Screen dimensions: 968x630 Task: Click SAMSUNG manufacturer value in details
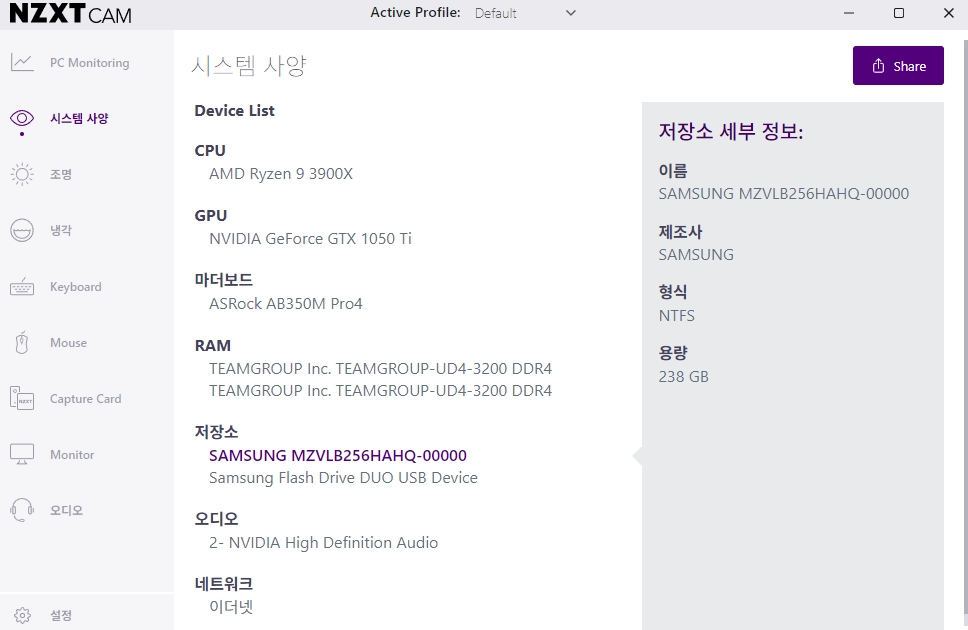696,254
